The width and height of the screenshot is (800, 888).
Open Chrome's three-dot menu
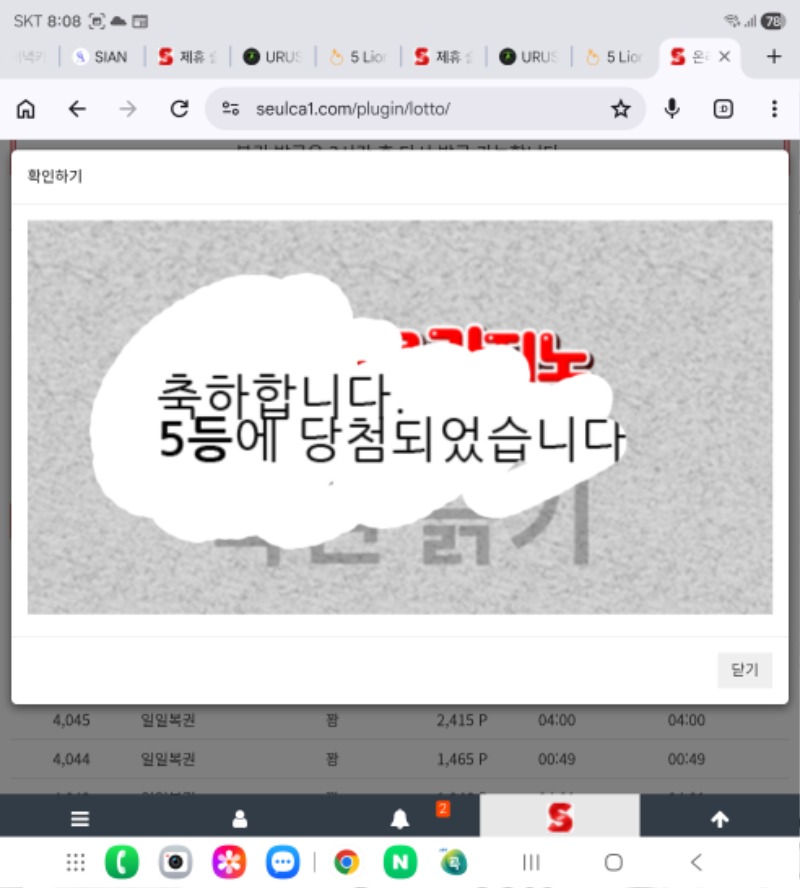pyautogui.click(x=774, y=109)
